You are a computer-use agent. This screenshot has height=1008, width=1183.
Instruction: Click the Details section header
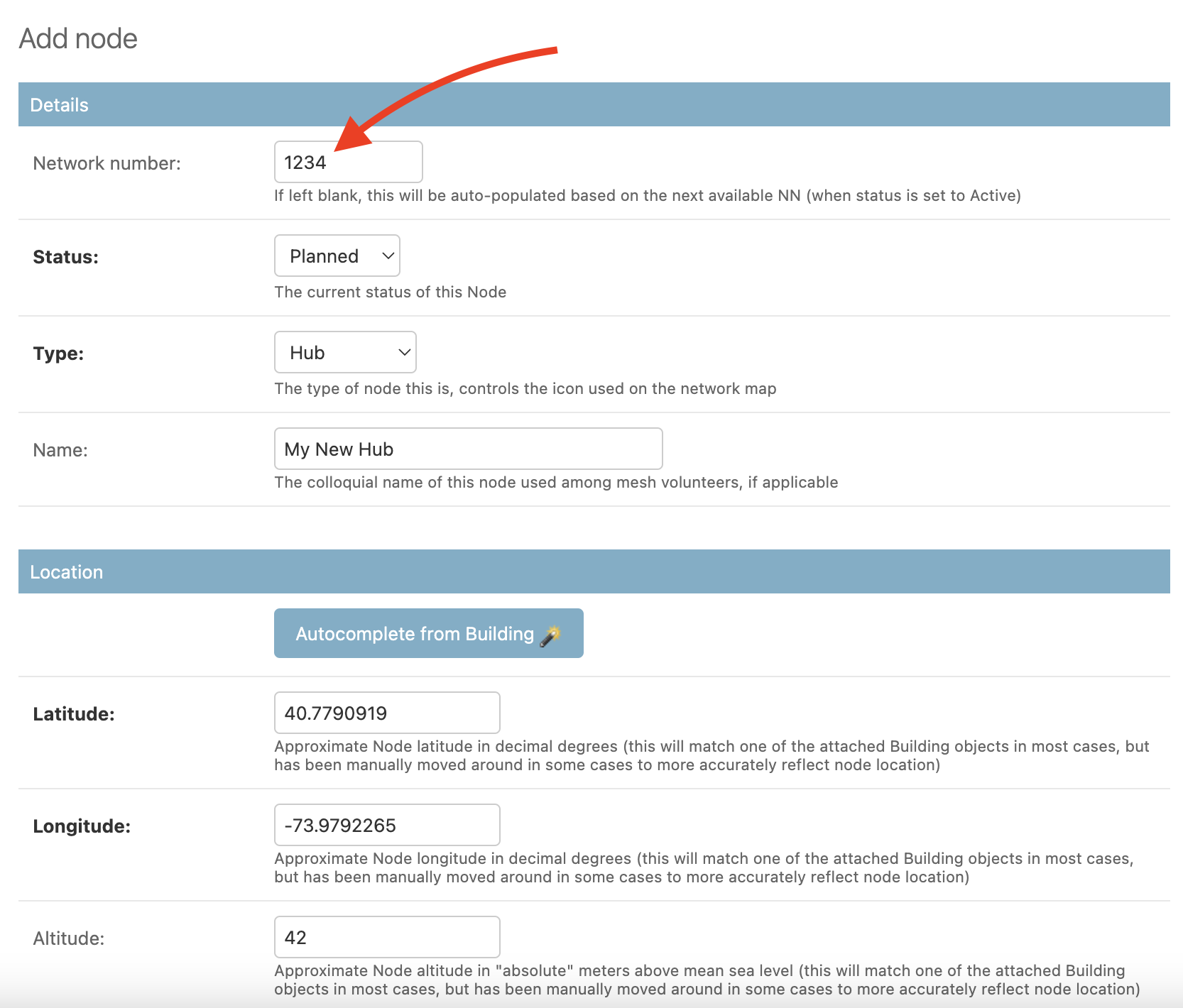pyautogui.click(x=594, y=104)
